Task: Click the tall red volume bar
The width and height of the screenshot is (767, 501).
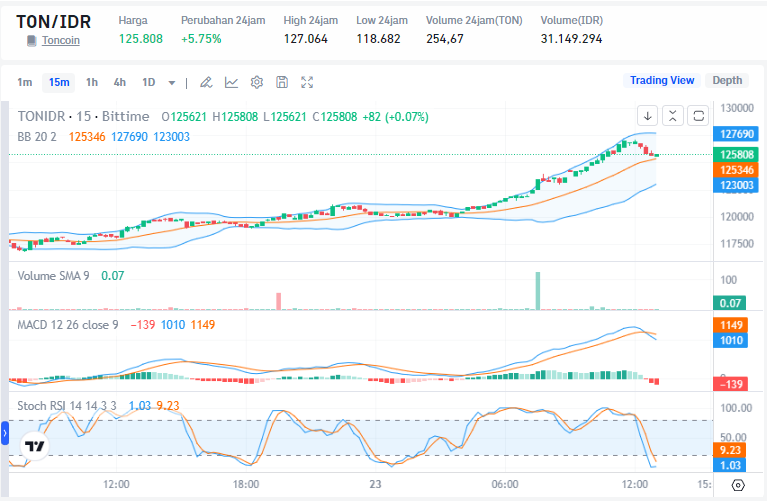Action: (x=279, y=301)
